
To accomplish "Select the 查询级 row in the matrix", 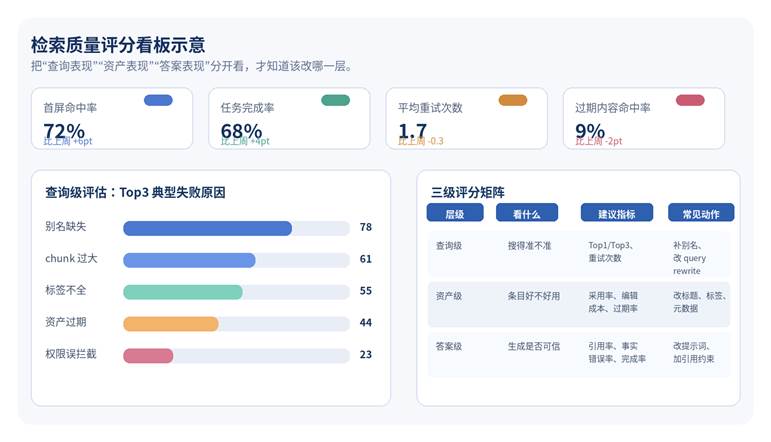I will 579,257.
